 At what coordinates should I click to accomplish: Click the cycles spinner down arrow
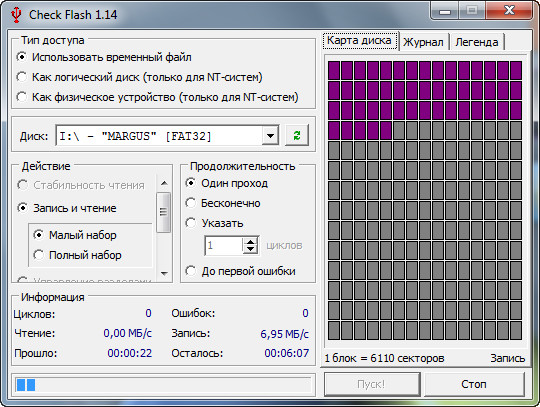tap(251, 249)
